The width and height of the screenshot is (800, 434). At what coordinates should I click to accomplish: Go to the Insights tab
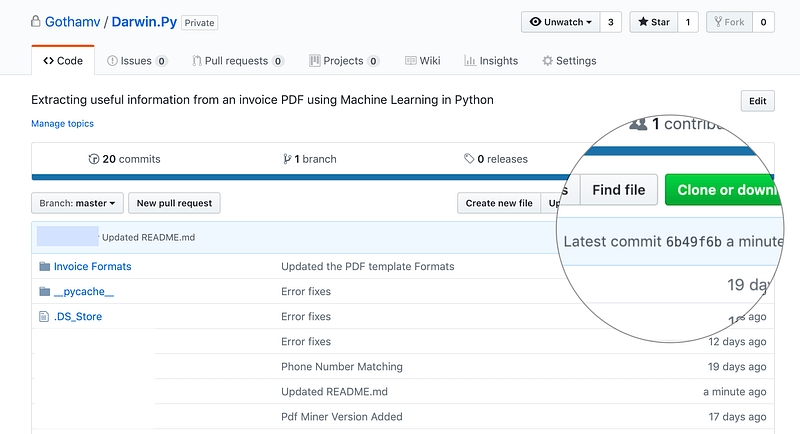[x=491, y=61]
